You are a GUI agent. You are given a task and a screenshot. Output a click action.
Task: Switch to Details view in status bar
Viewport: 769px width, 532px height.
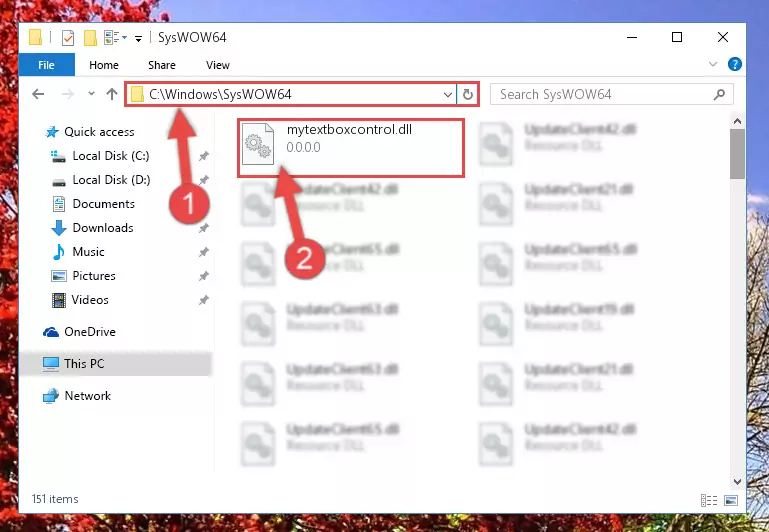709,500
